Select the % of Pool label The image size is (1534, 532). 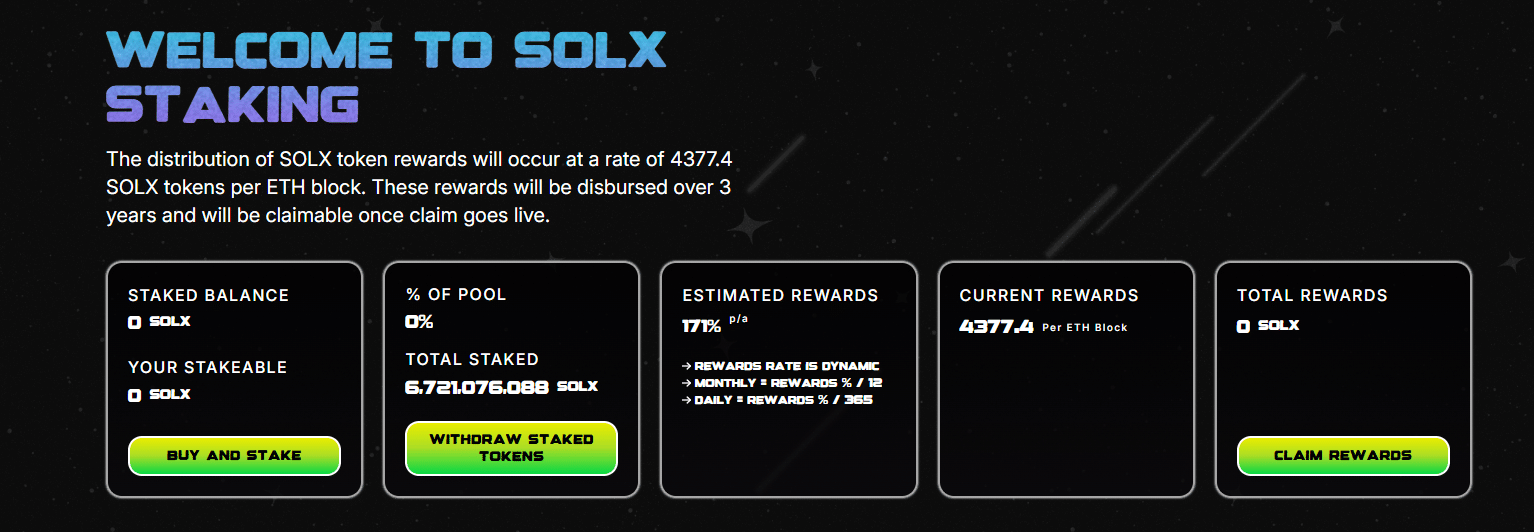click(x=455, y=294)
